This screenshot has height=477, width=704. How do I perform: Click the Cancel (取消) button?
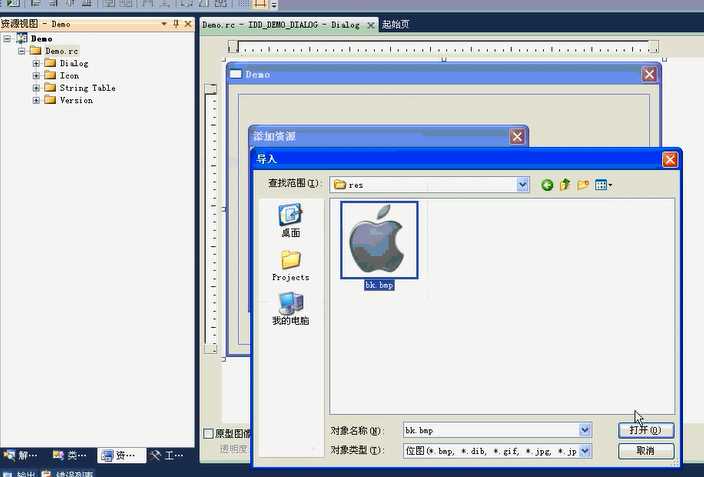646,450
